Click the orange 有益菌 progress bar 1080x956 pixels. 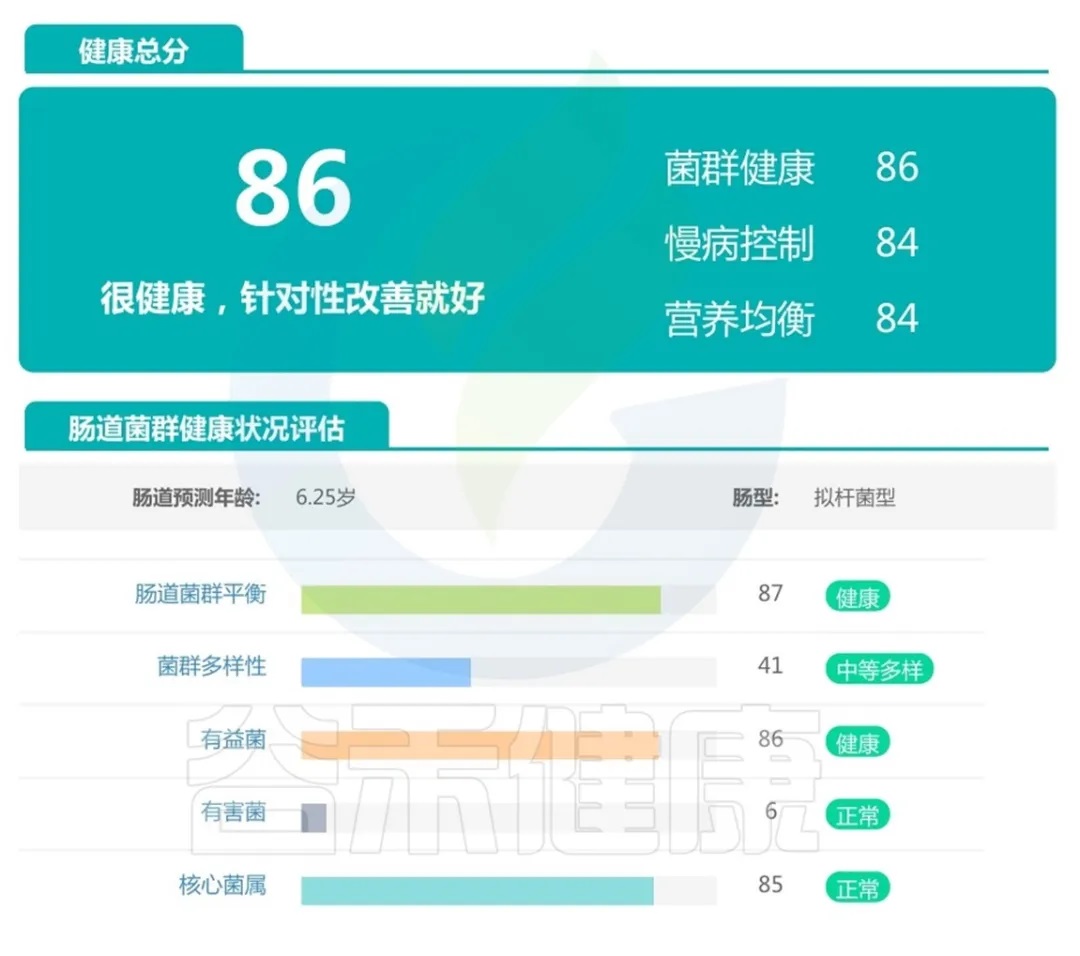click(480, 745)
